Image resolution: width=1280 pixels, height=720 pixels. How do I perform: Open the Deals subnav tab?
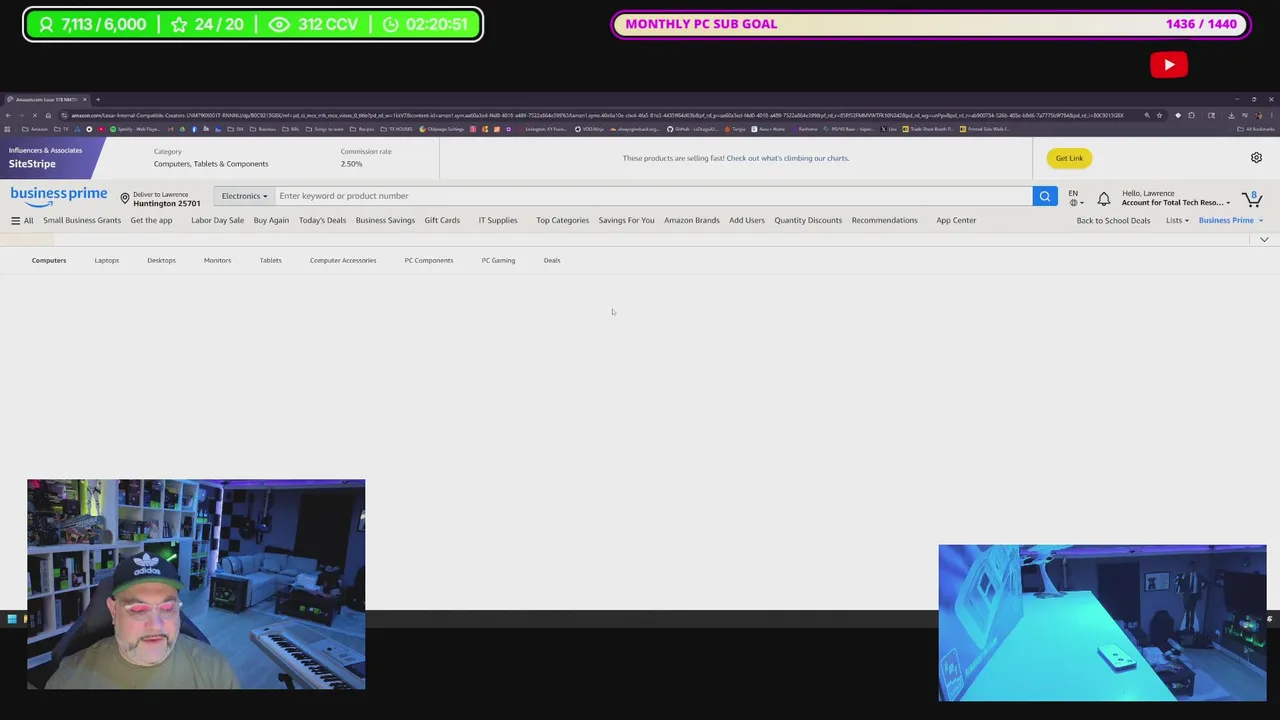click(552, 260)
